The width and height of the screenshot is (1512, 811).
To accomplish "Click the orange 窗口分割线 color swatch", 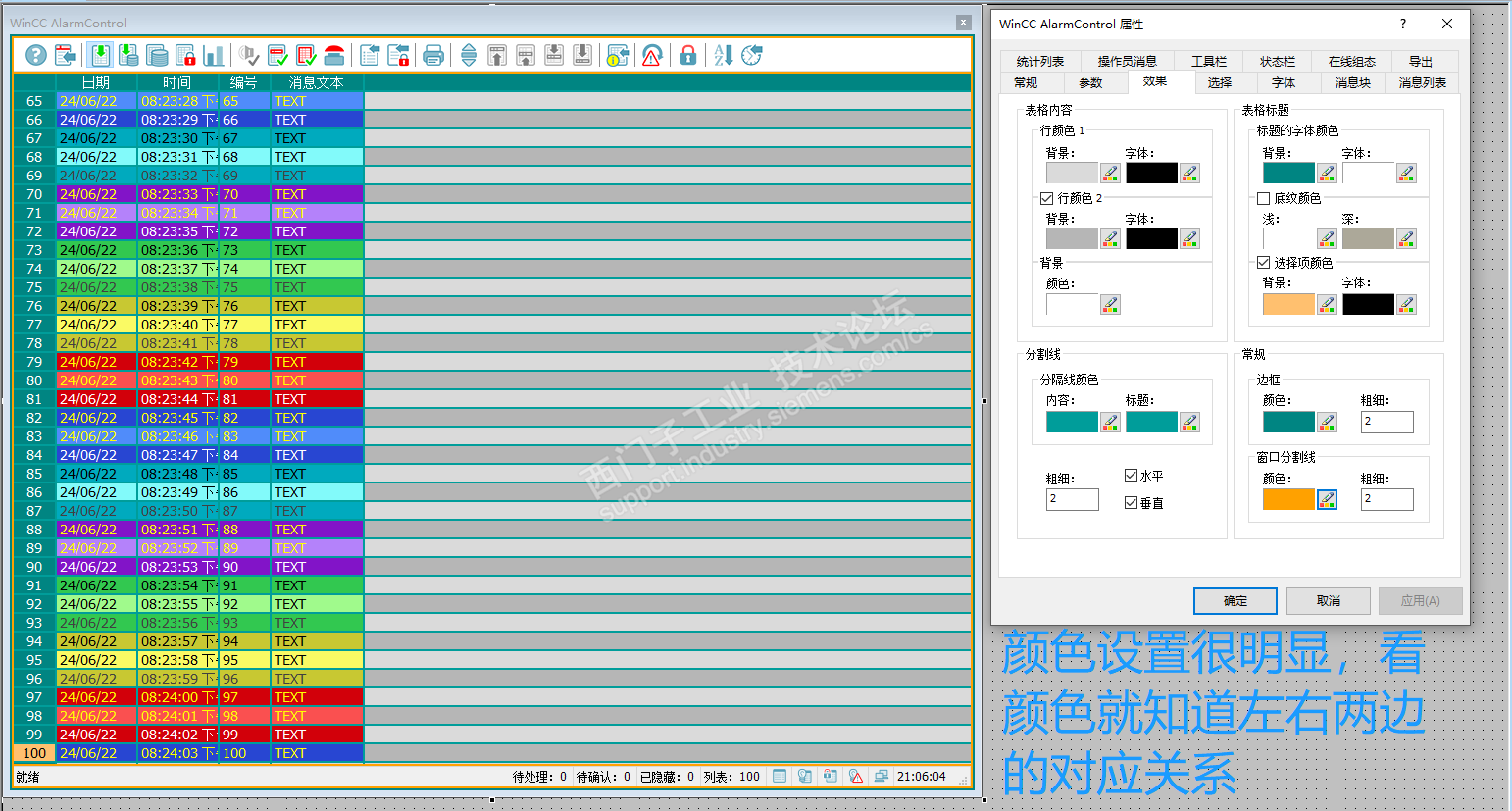I will [1288, 499].
